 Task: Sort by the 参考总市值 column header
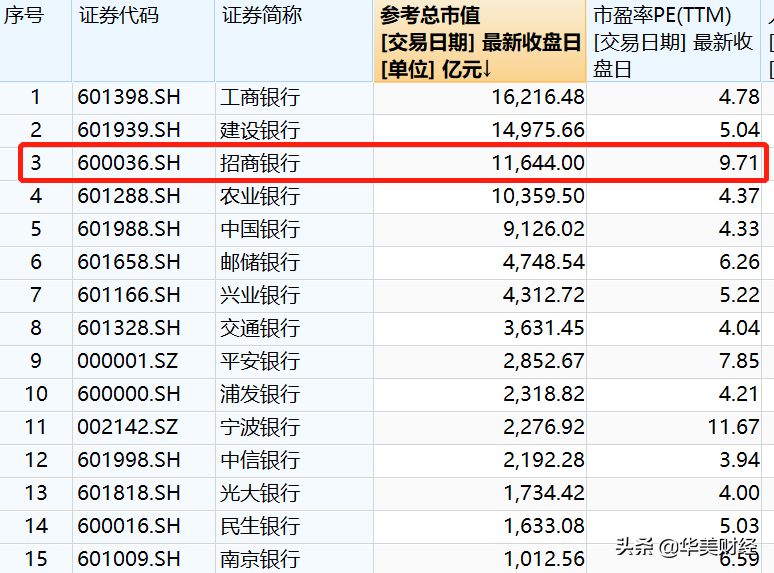click(480, 41)
